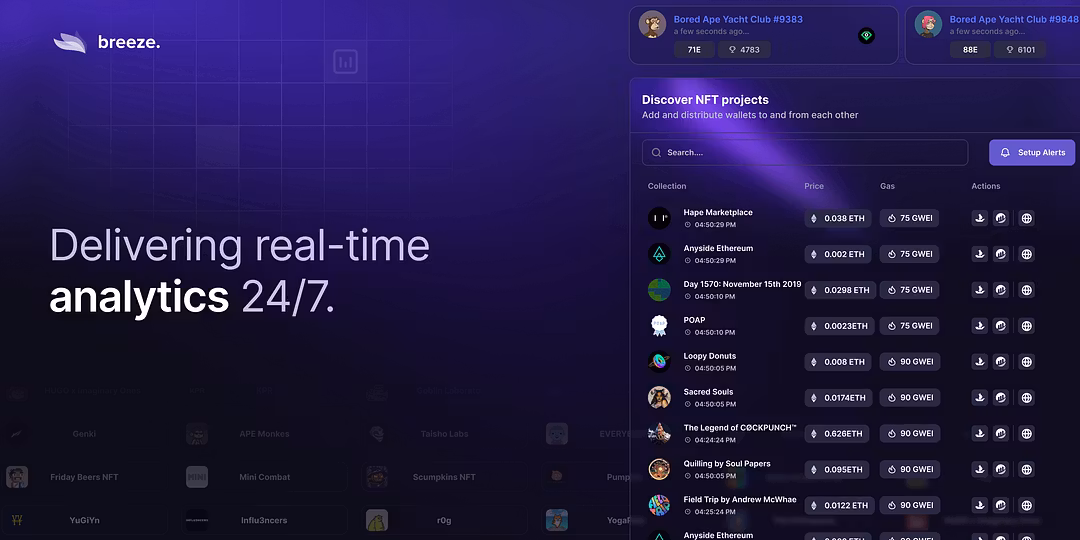Open the Influ3ncers collection card
The height and width of the screenshot is (540, 1080).
264,520
